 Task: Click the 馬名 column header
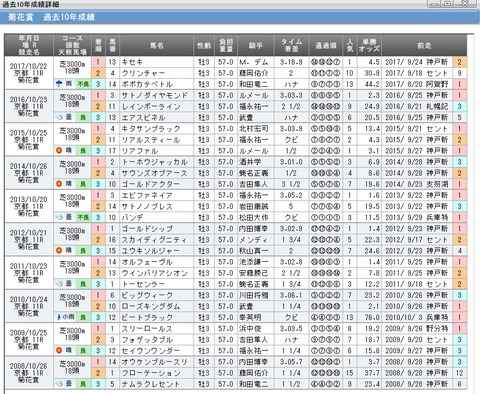pyautogui.click(x=156, y=45)
